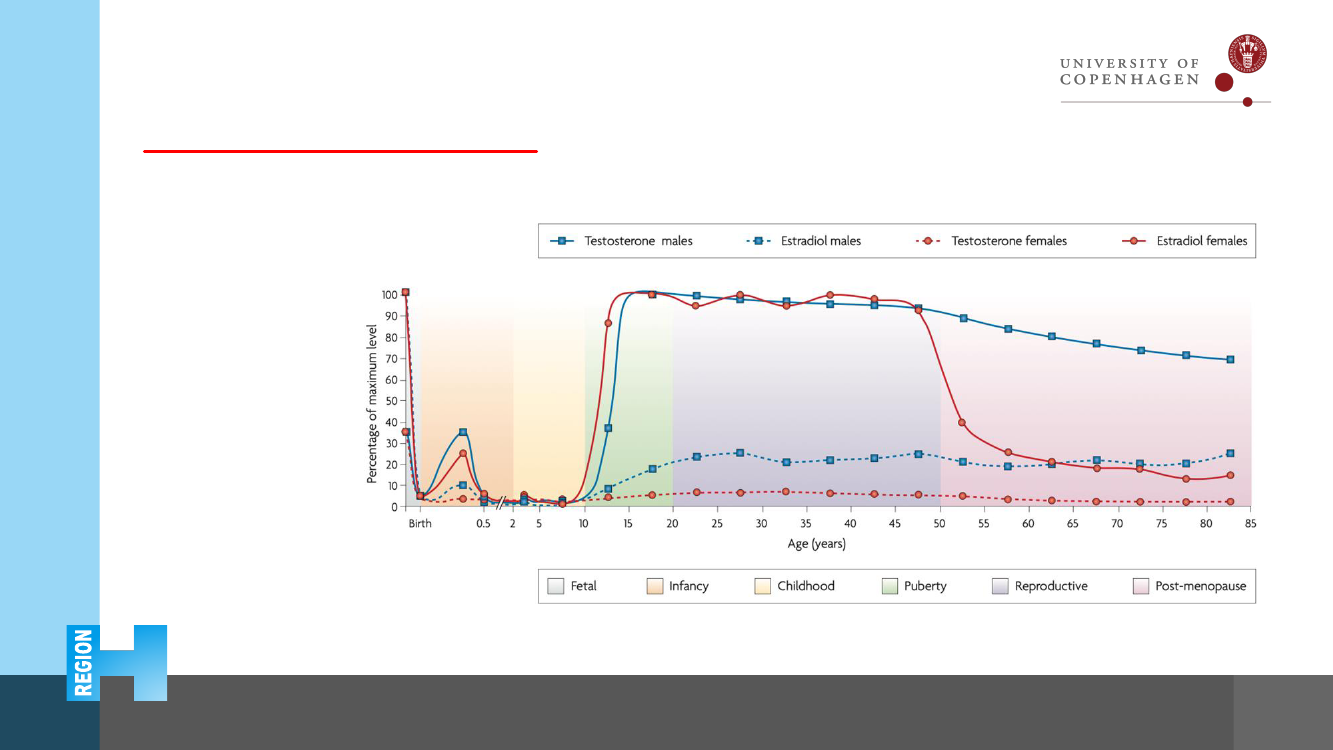Click the 'Reproductive' legend text
This screenshot has width=1333, height=750.
[x=1051, y=587]
